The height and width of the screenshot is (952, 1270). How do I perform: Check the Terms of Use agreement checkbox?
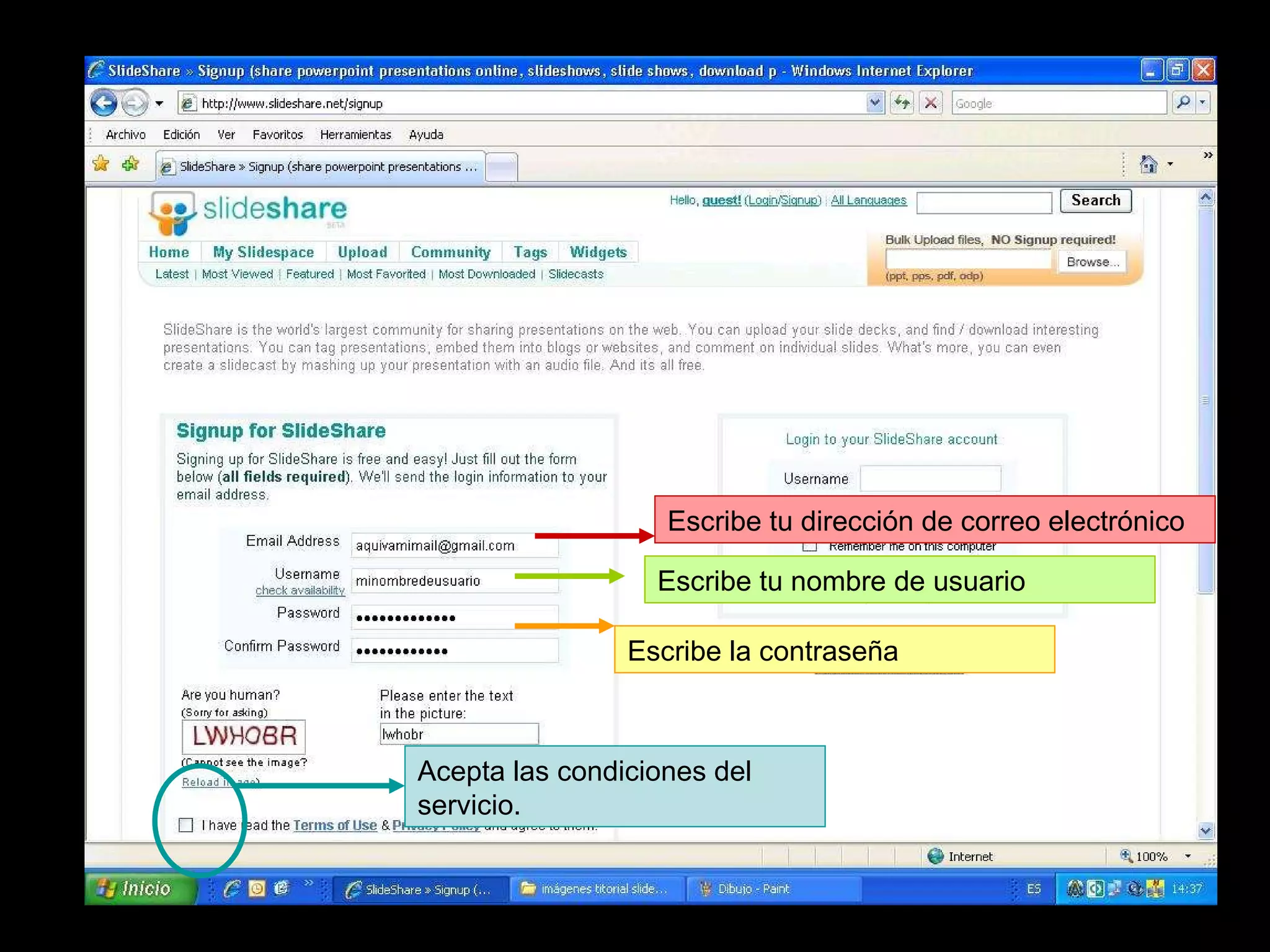[185, 825]
